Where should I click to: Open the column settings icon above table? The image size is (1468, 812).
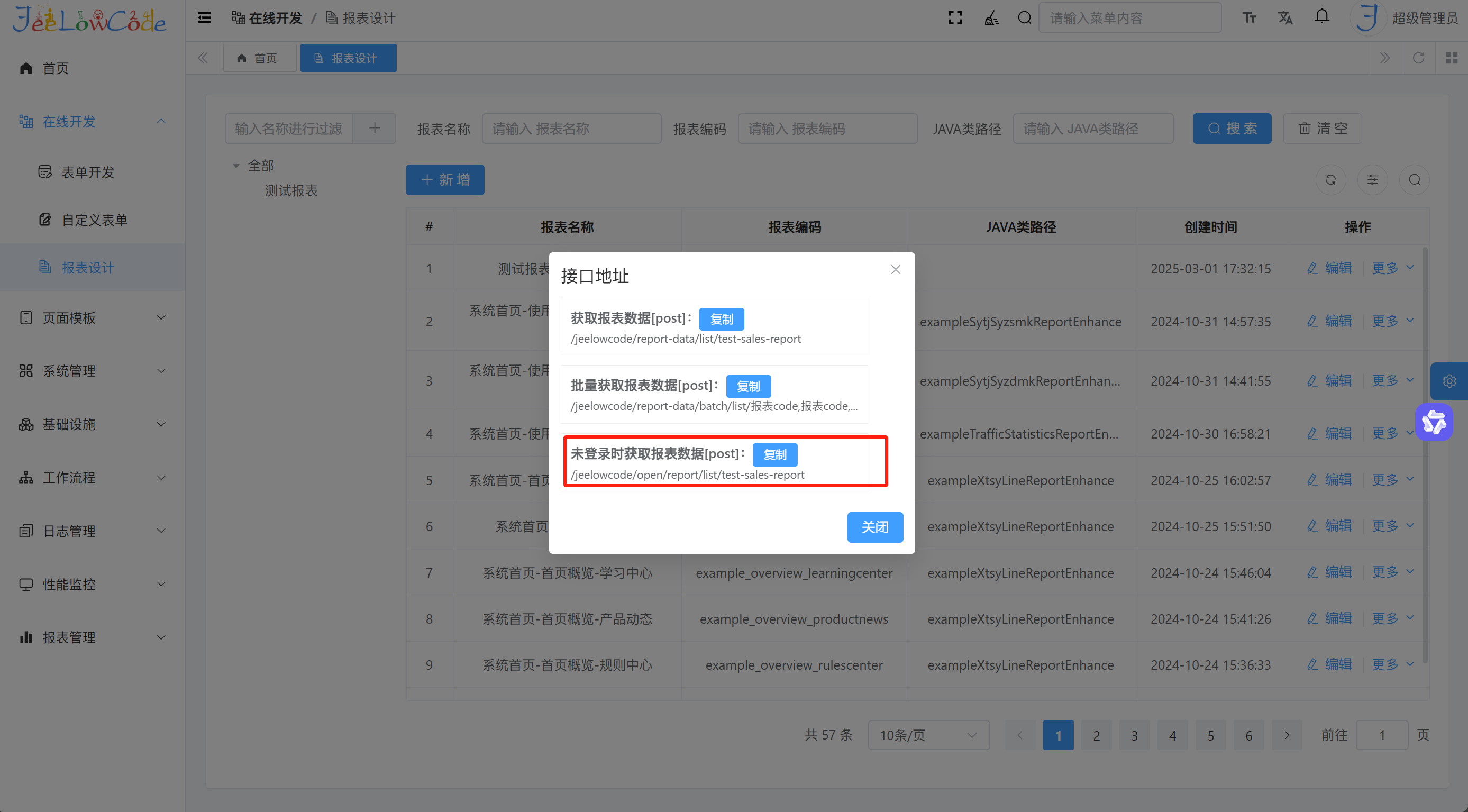pyautogui.click(x=1372, y=180)
